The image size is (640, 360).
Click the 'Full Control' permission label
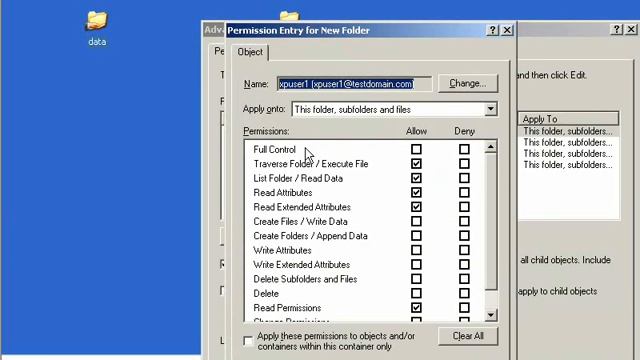pos(274,149)
